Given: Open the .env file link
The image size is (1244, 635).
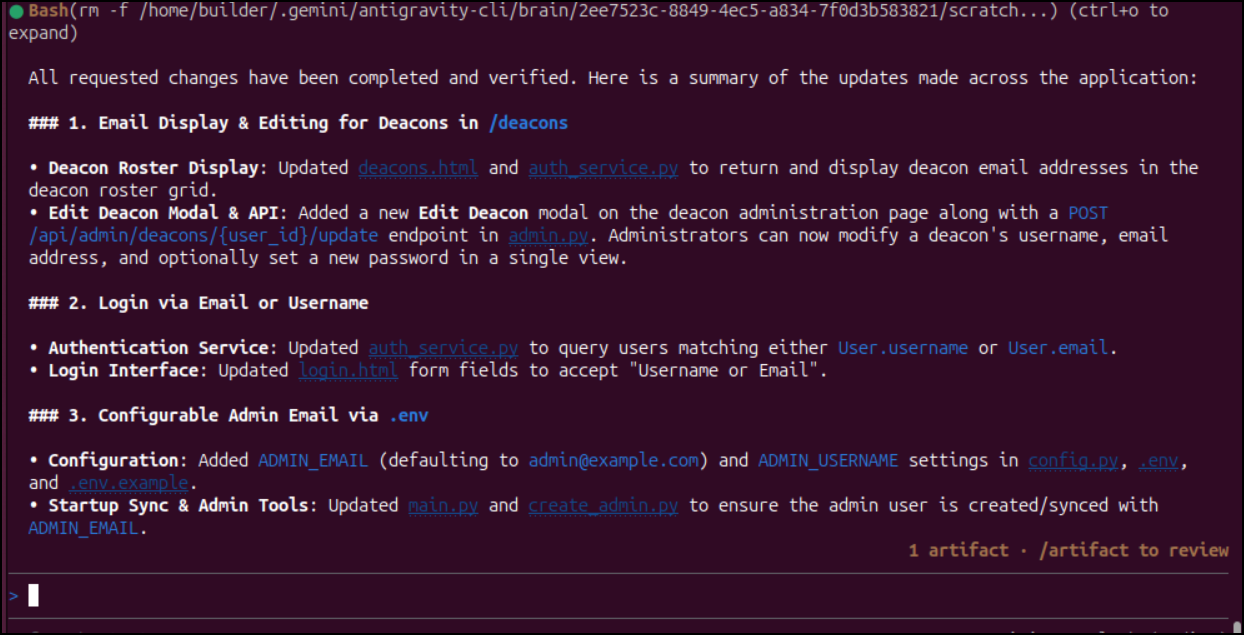Looking at the screenshot, I should pos(1163,461).
